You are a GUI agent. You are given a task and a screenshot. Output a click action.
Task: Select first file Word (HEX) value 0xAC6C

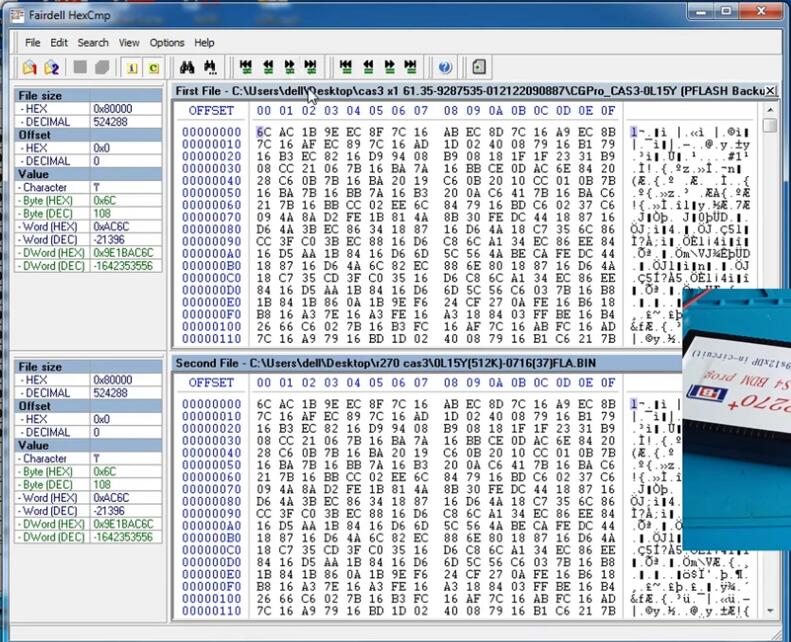point(111,227)
